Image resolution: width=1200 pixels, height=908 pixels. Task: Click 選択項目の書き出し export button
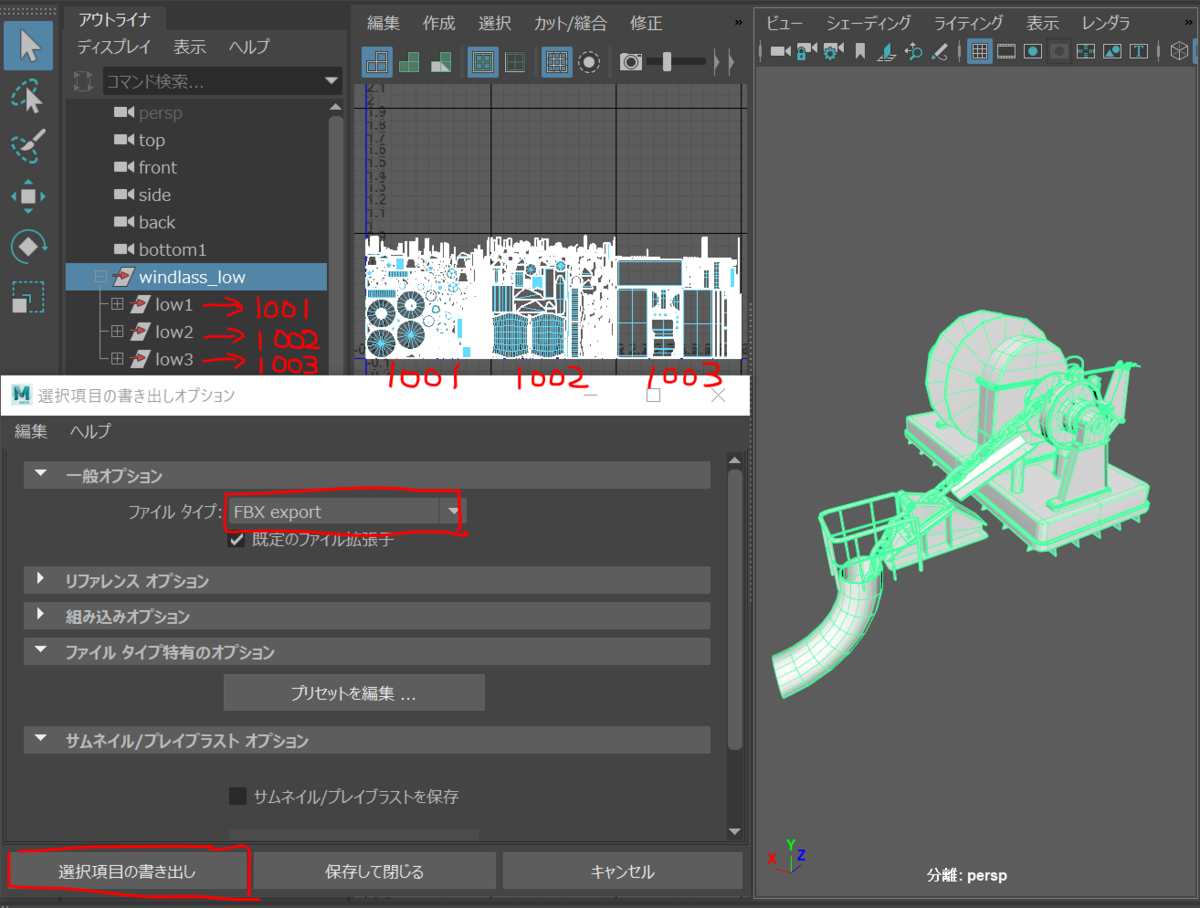tap(127, 871)
